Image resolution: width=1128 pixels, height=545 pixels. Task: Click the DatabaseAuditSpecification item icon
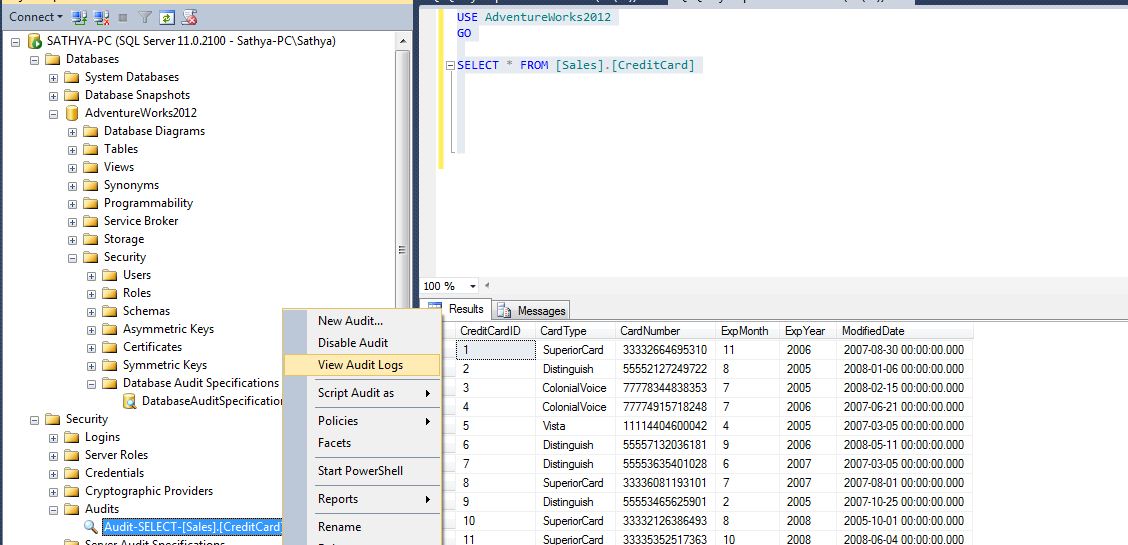129,401
